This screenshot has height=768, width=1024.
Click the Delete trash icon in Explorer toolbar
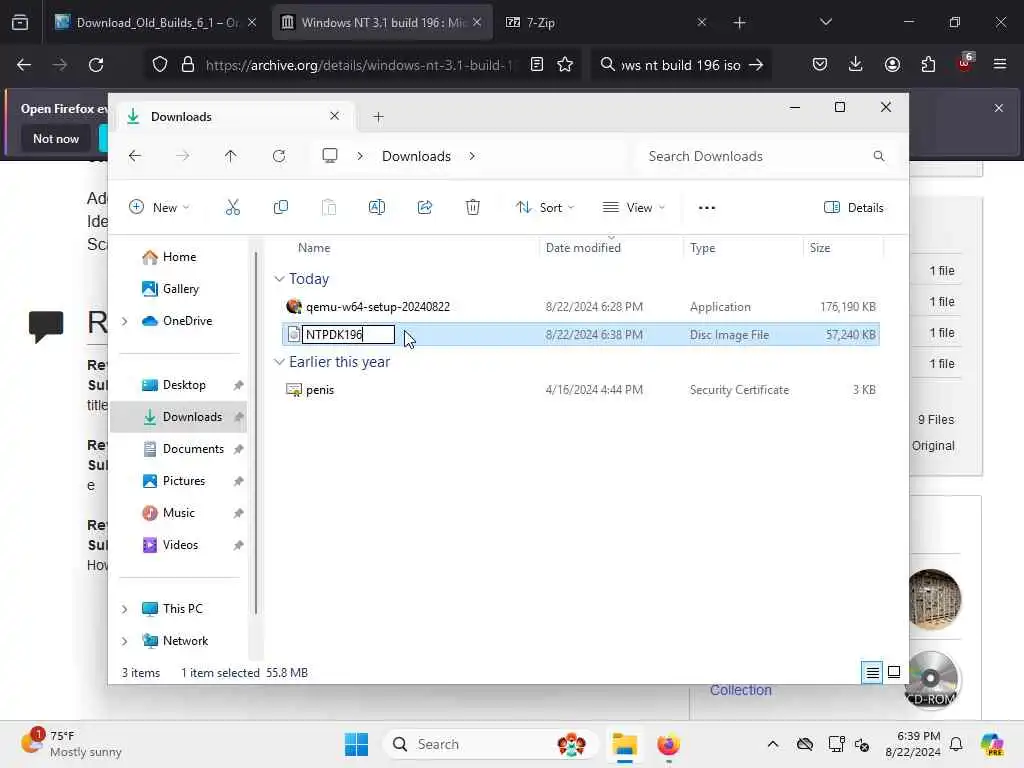[x=473, y=208]
